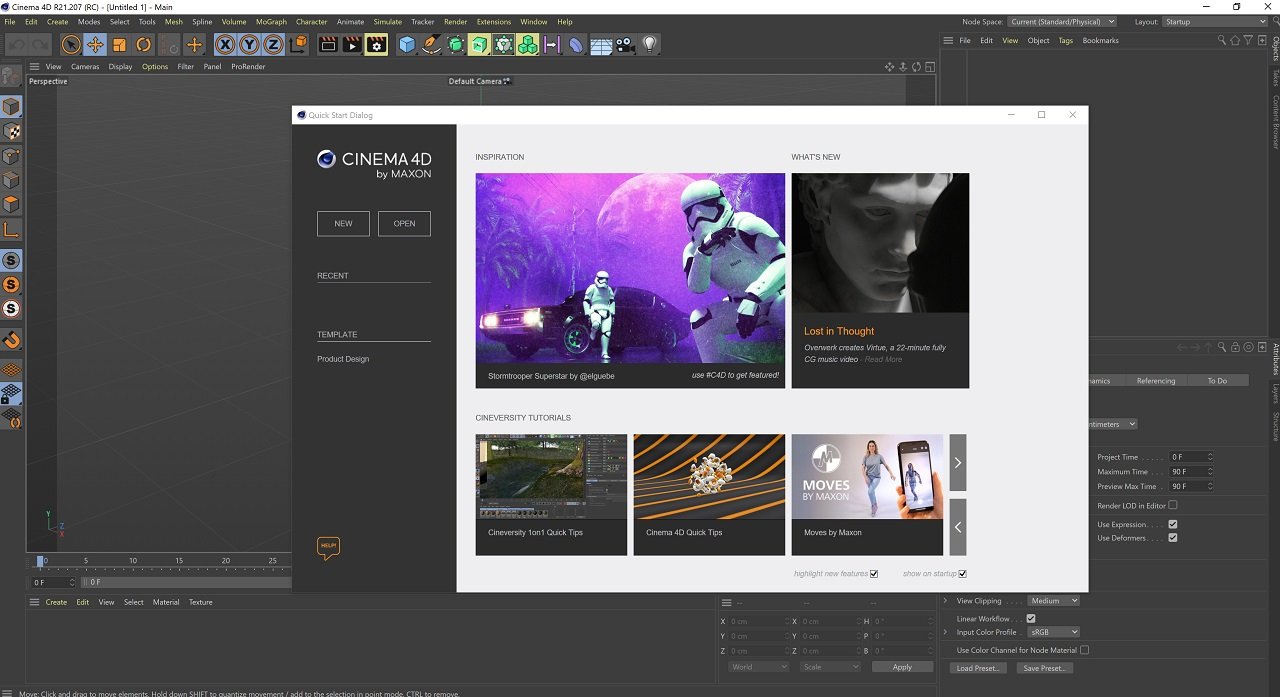Add a Camera object from toolbar
Viewport: 1280px width, 697px height.
click(x=626, y=44)
